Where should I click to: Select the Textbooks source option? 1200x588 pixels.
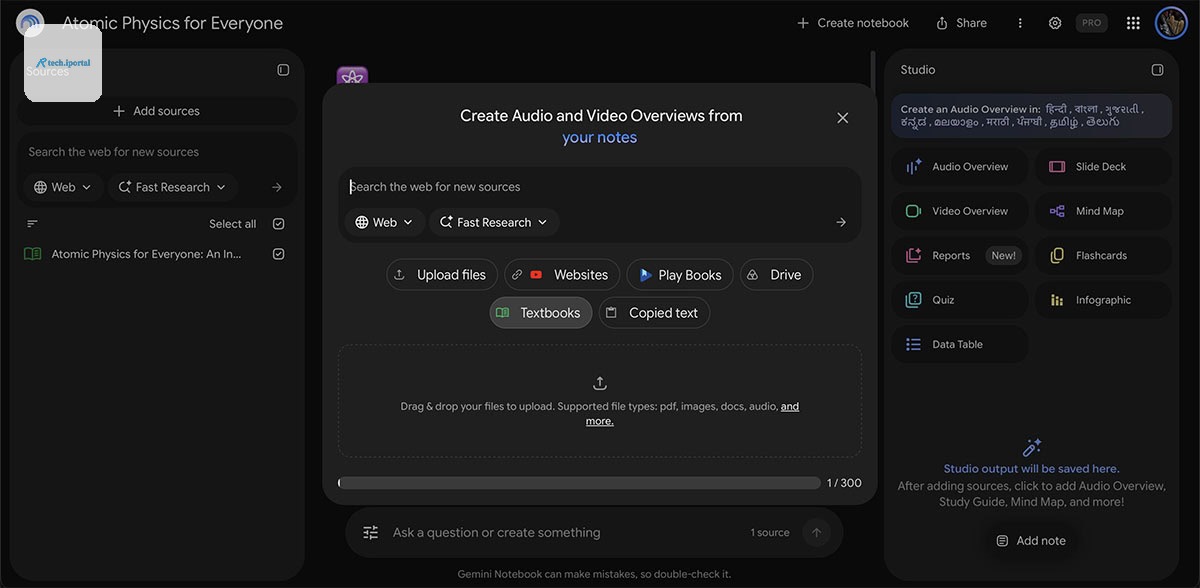point(541,313)
